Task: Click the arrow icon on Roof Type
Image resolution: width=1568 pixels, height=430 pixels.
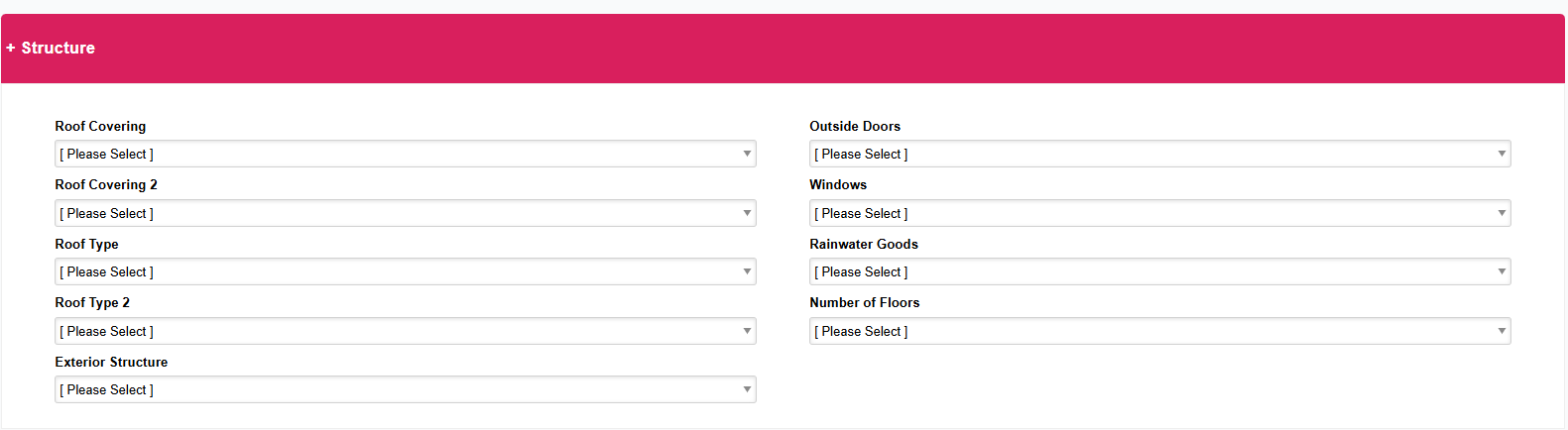Action: click(x=747, y=271)
